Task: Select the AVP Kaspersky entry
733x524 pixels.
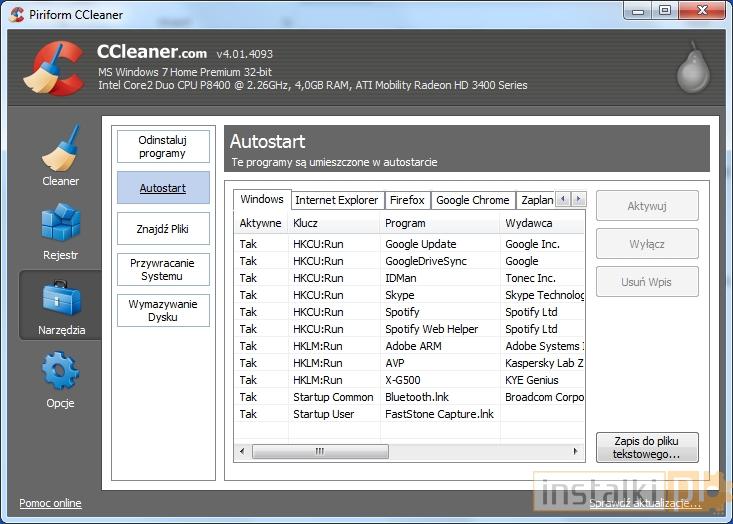Action: coord(409,363)
